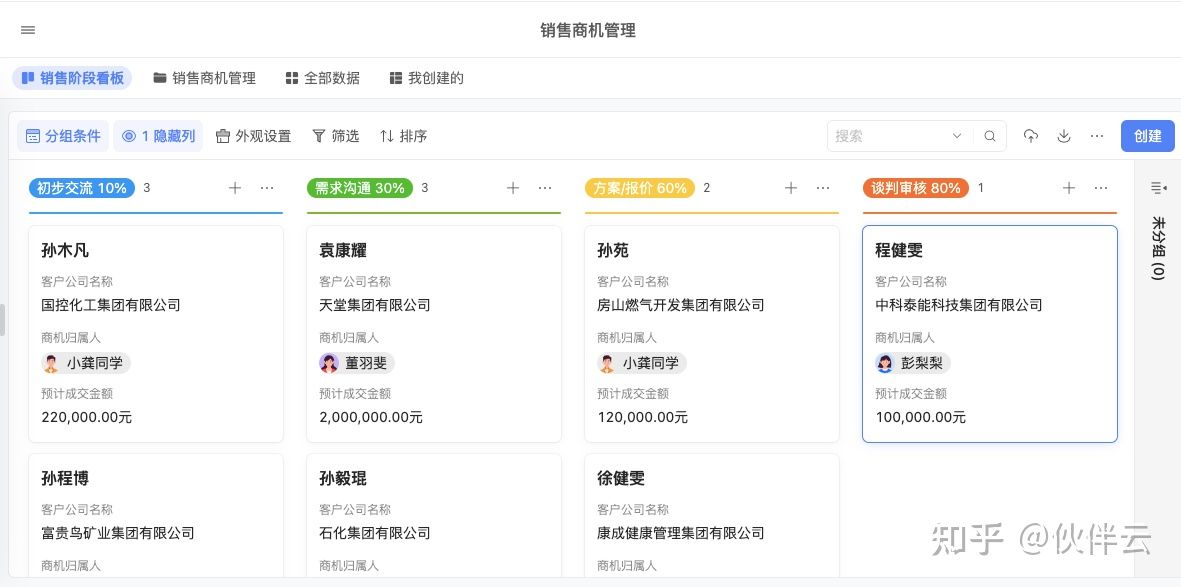The width and height of the screenshot is (1181, 587).
Task: Open the 分组条件 grouping options
Action: click(63, 136)
